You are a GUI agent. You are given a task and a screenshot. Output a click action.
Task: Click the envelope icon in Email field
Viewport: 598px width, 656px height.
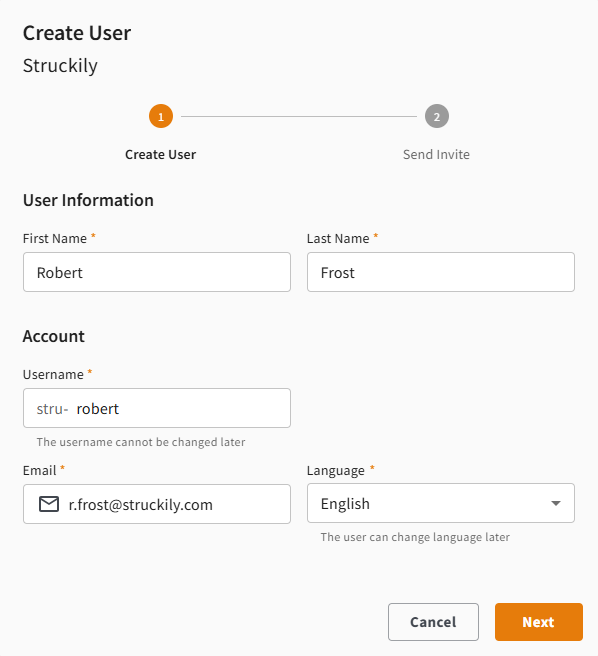[x=49, y=504]
